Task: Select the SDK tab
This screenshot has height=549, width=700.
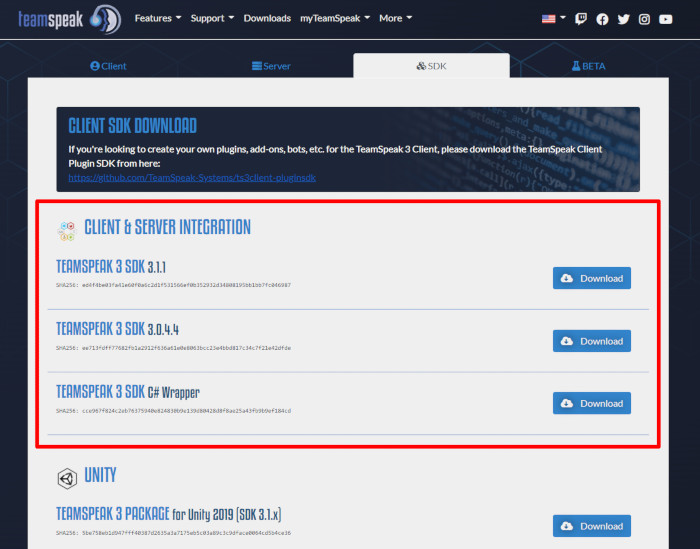Action: (x=431, y=66)
